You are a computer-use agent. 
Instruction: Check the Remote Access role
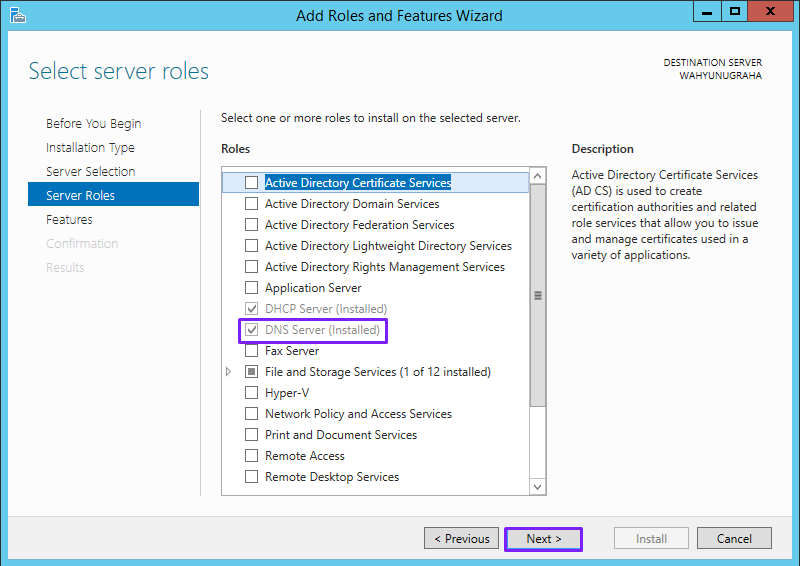252,455
